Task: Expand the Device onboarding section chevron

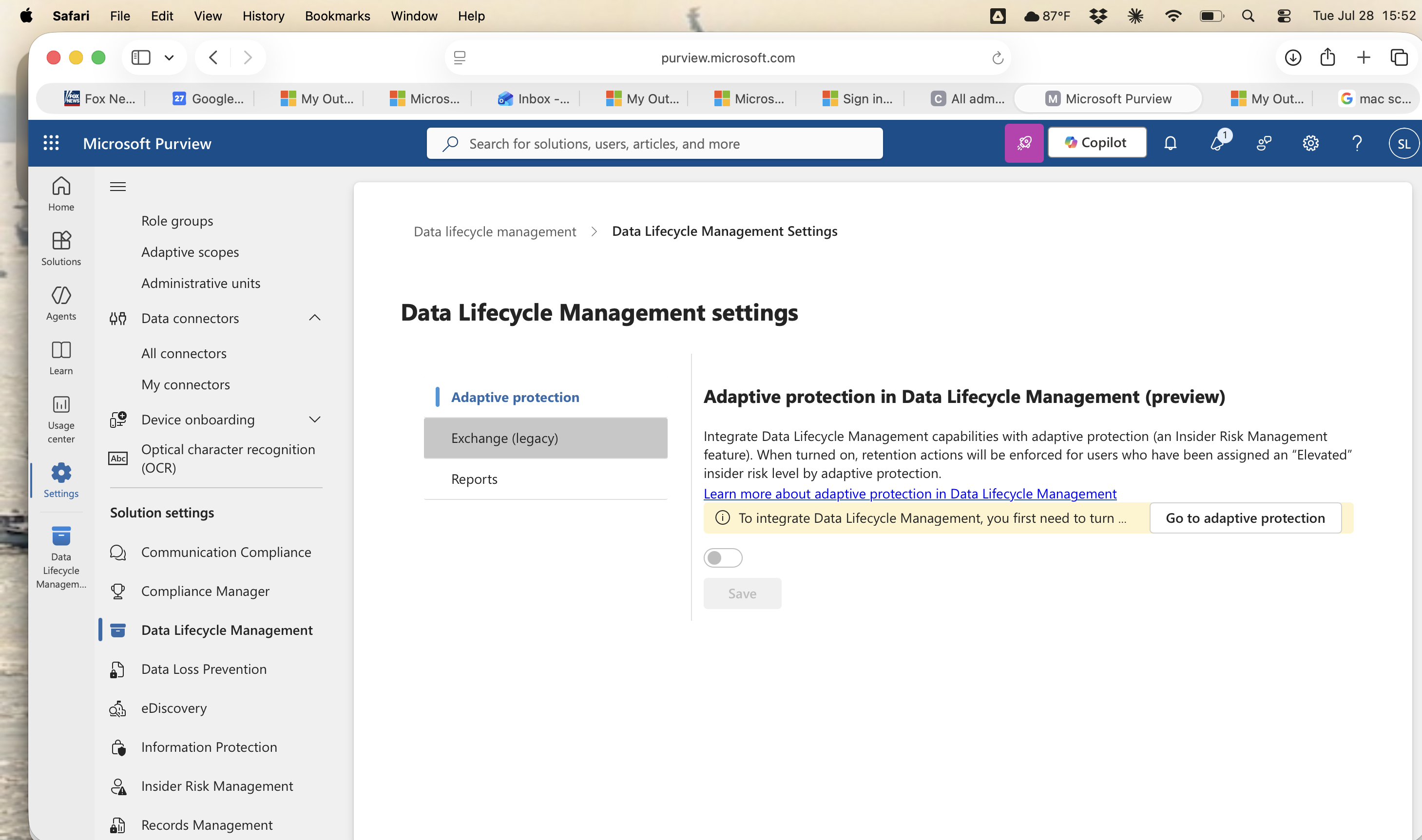Action: [315, 420]
